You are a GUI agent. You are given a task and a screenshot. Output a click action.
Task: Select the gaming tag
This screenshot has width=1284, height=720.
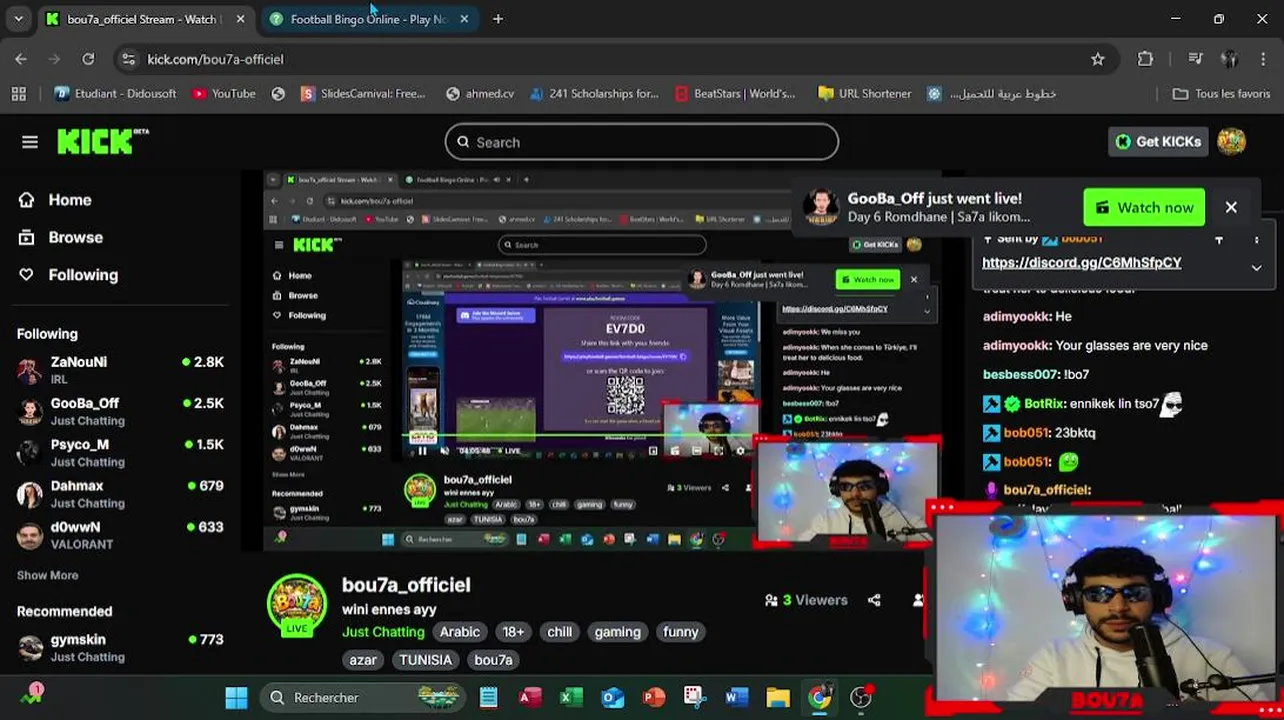(x=617, y=632)
